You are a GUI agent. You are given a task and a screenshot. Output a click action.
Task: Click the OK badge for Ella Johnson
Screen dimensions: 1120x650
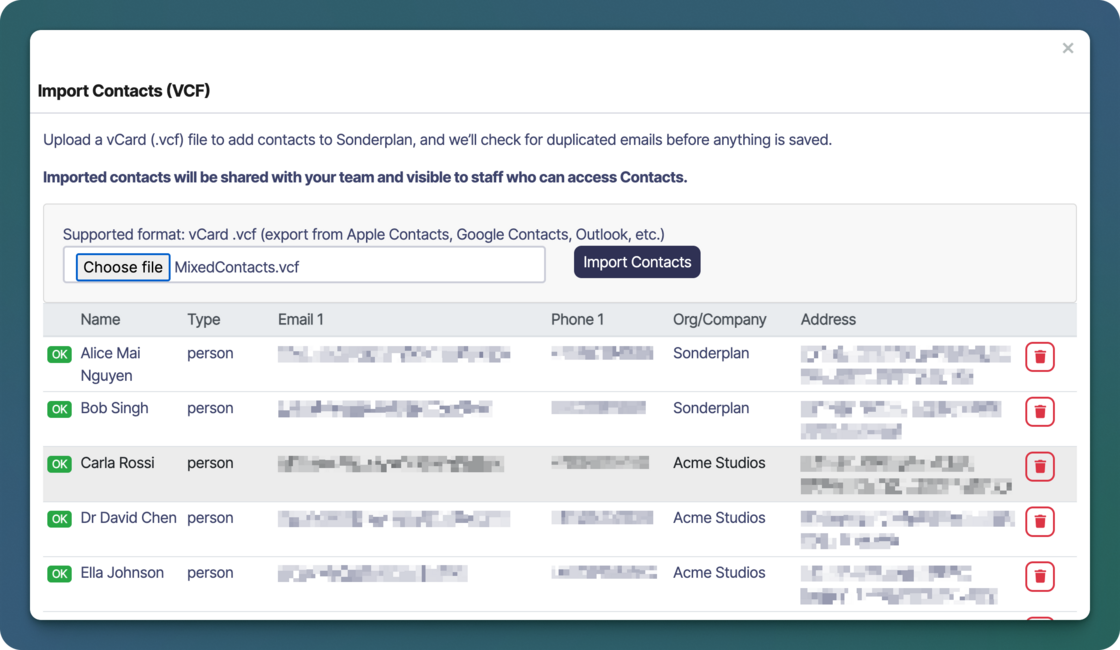(x=59, y=573)
